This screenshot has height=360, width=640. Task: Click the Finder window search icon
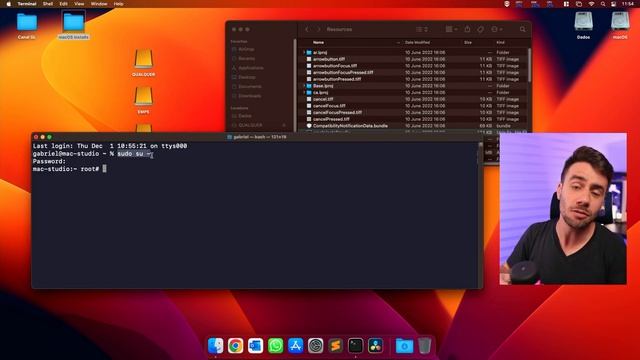click(522, 29)
